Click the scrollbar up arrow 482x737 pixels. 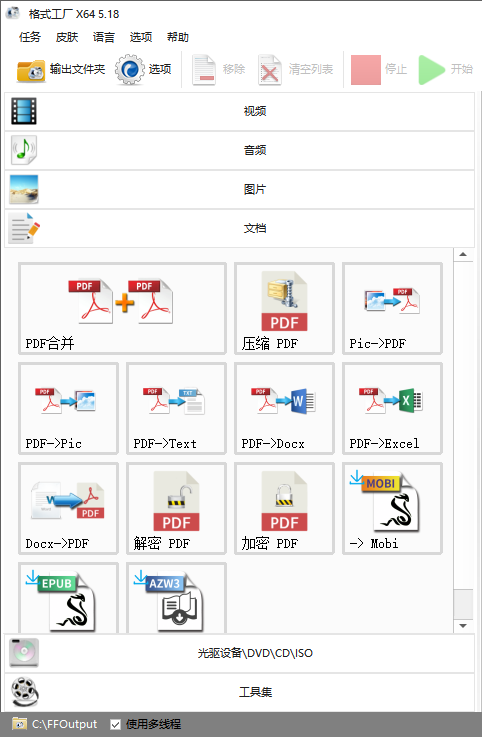coord(463,255)
